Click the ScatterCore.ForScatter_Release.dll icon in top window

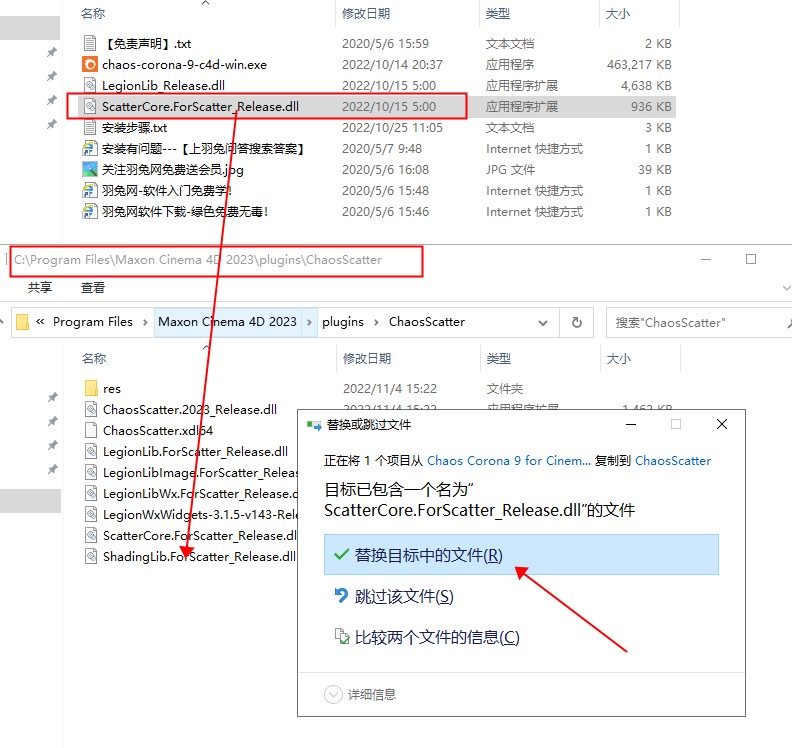tap(90, 106)
